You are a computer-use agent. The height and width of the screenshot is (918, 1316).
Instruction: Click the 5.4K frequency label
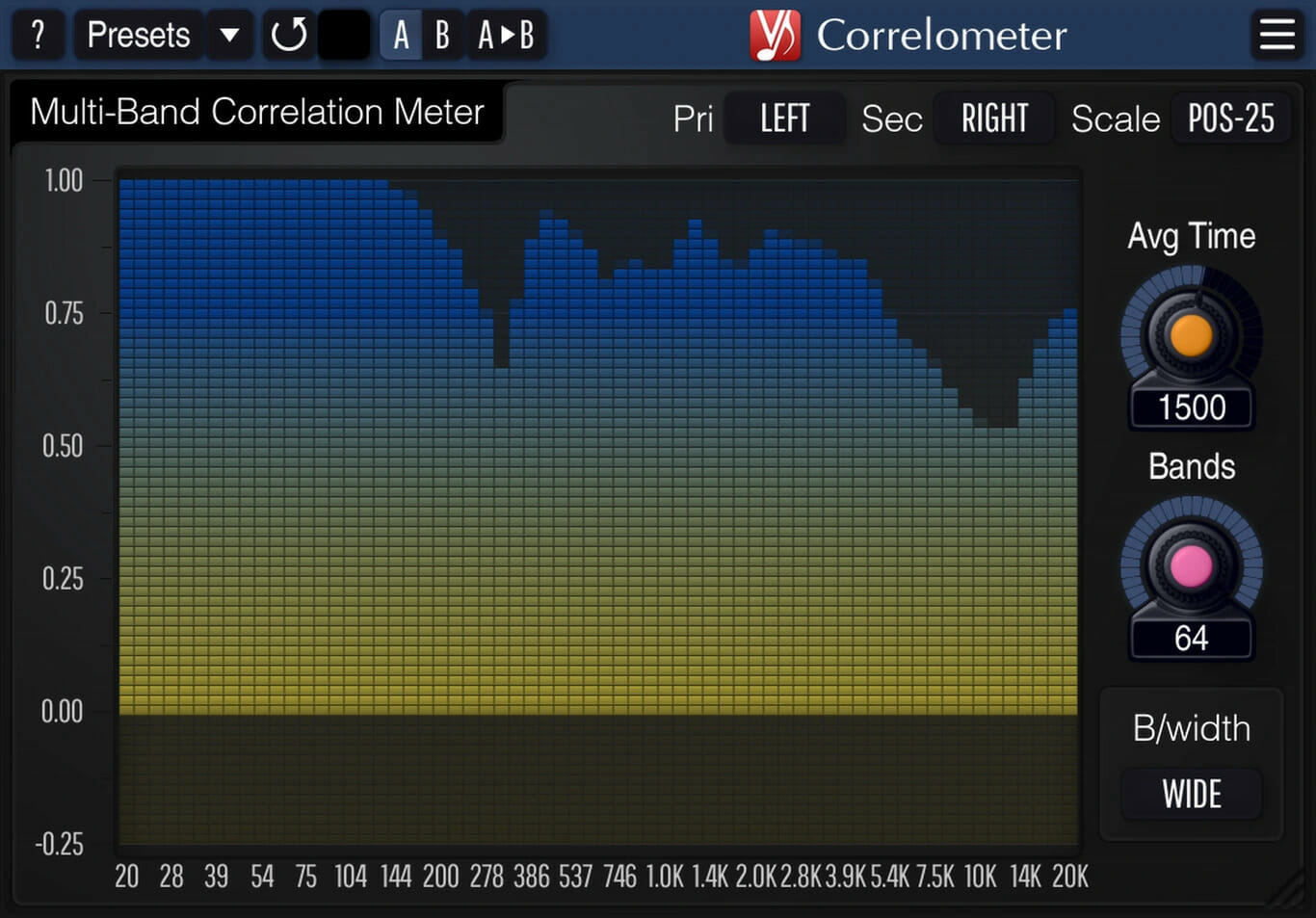[890, 877]
